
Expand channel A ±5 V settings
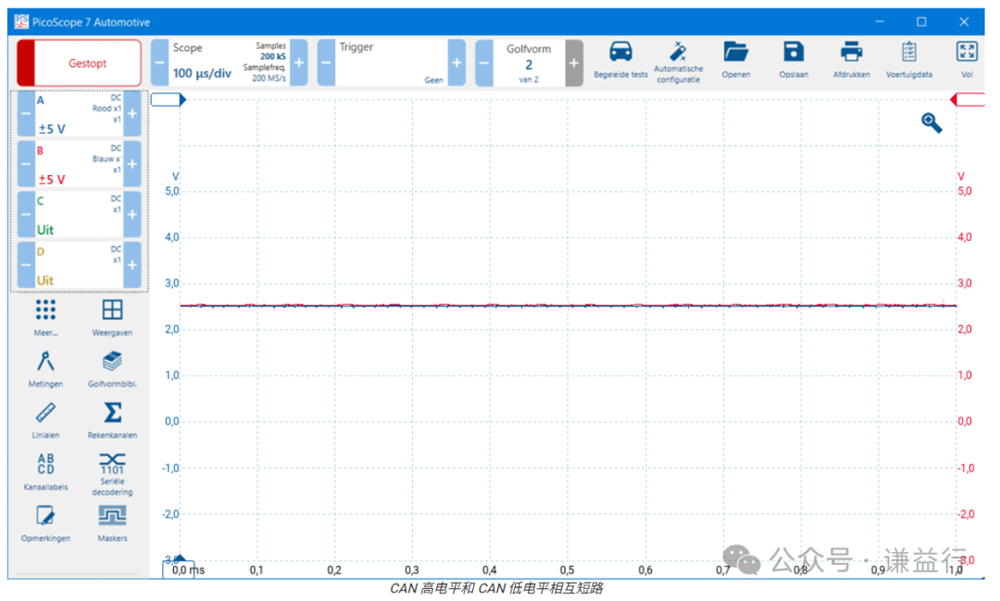point(78,114)
